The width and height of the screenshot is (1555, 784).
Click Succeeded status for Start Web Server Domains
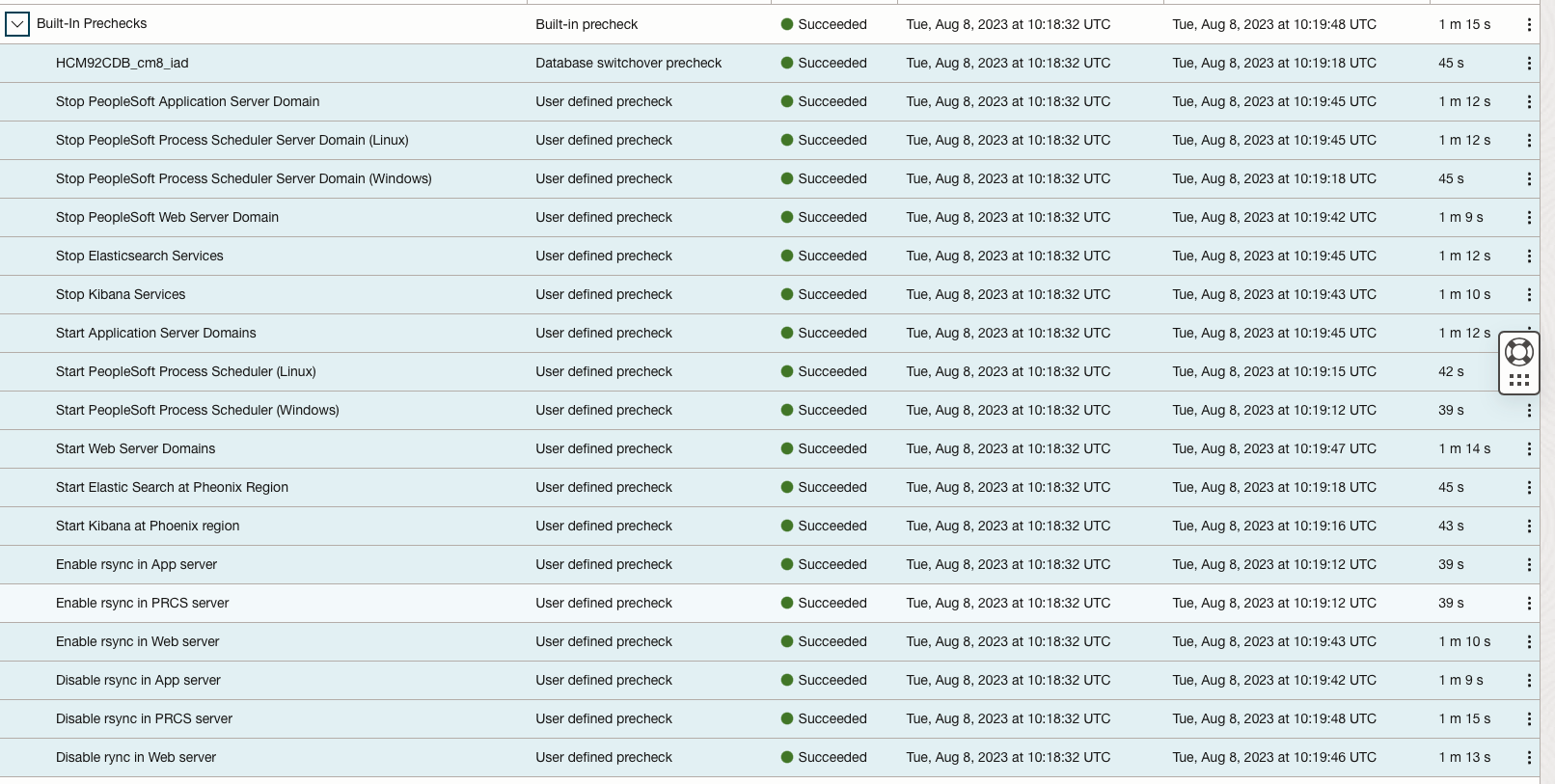point(824,448)
